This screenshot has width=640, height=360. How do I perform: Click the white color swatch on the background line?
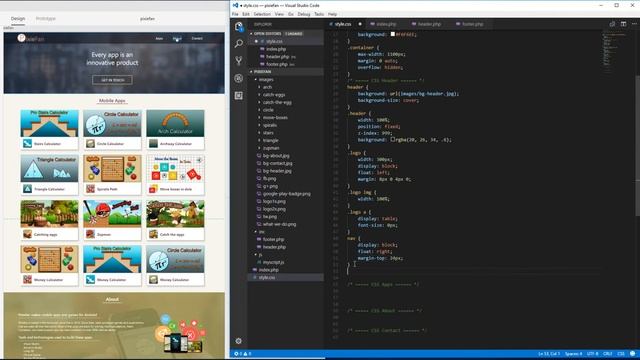click(393, 34)
